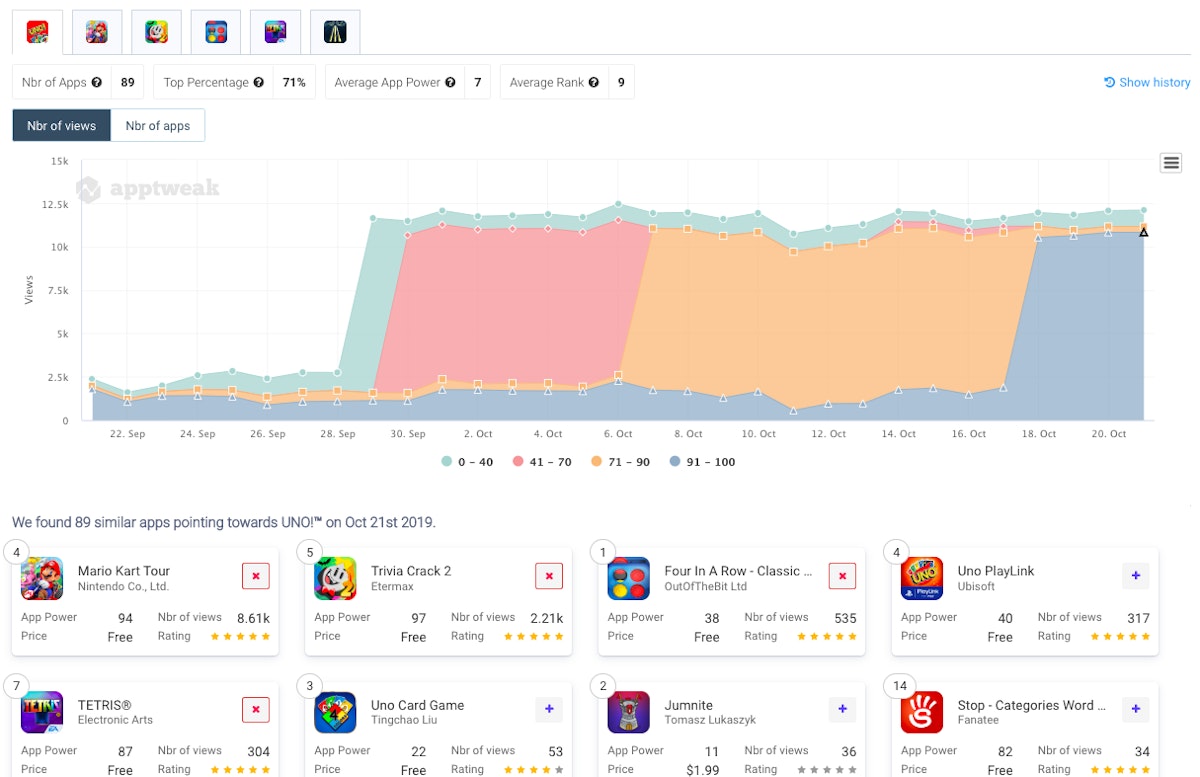Open the Show history link
This screenshot has width=1200, height=777.
coord(1147,83)
